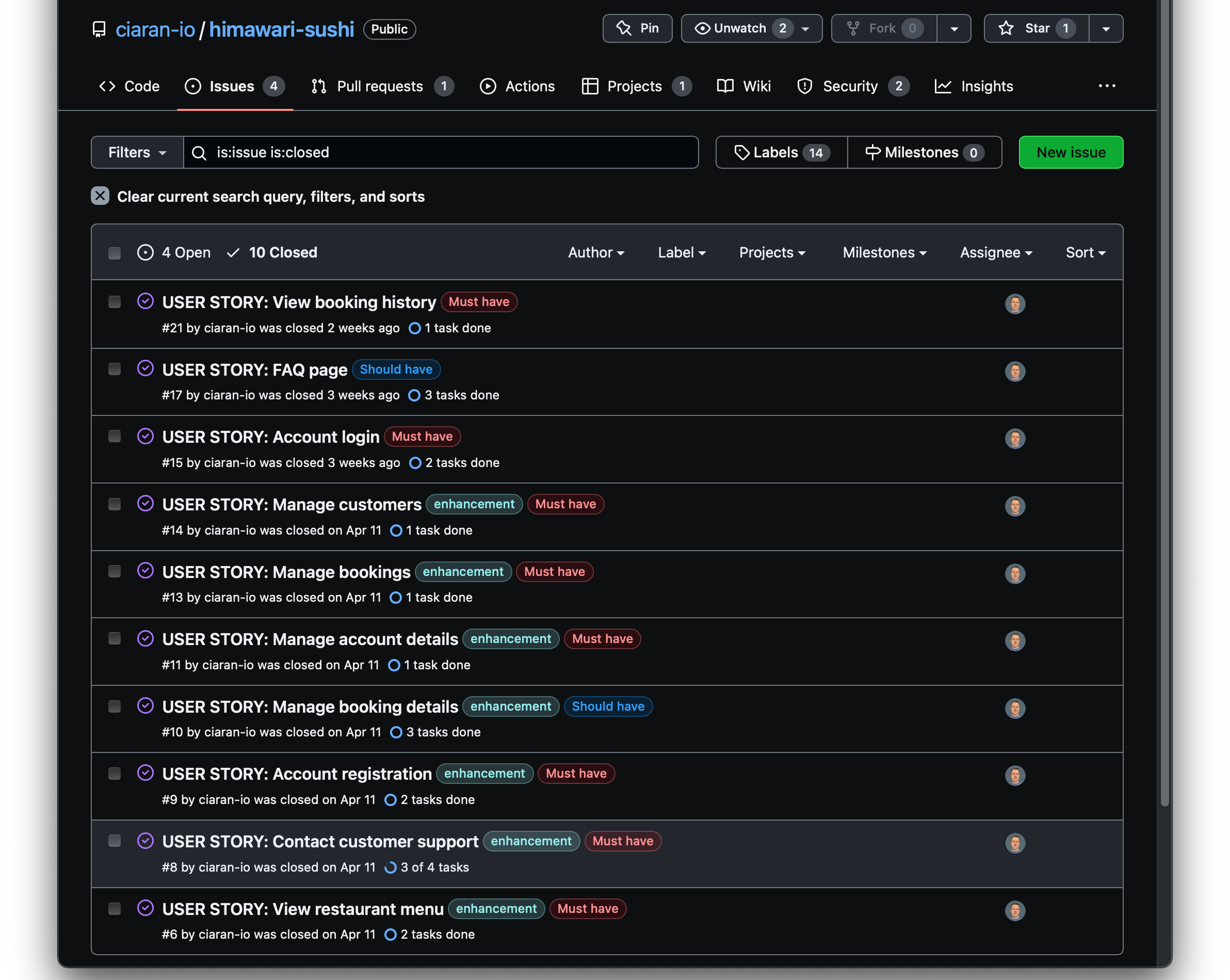The image size is (1230, 980).
Task: Expand the Projects filter dropdown
Action: point(772,252)
